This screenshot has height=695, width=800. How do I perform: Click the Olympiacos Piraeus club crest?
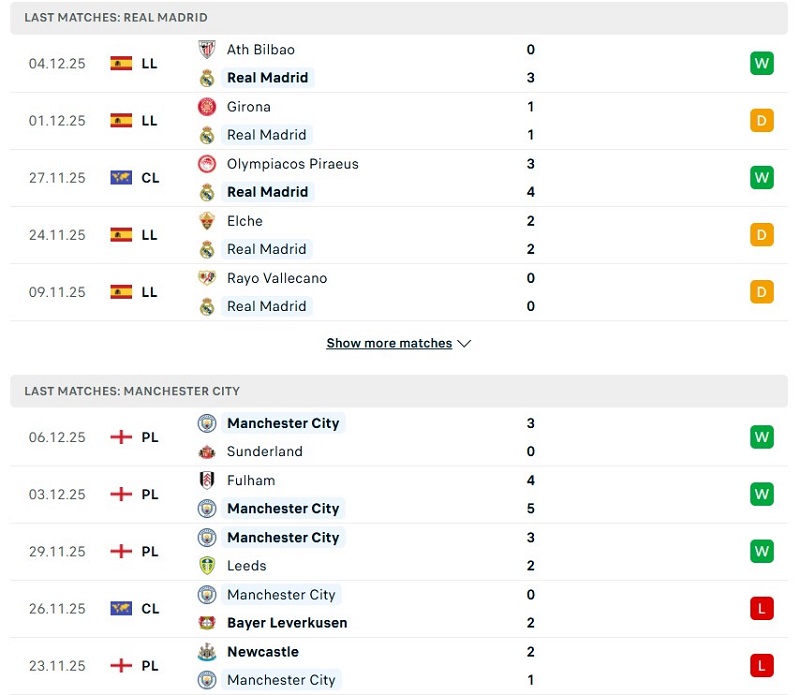coord(207,164)
